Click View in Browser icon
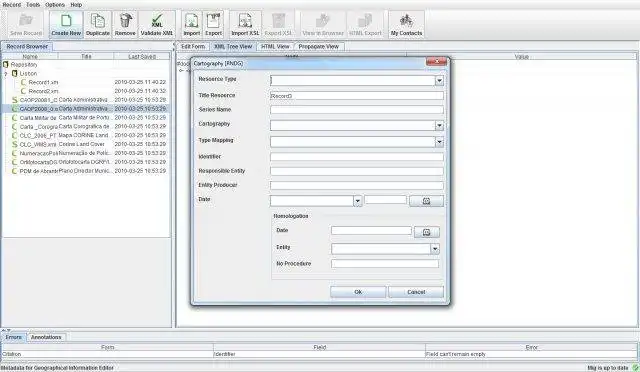The height and width of the screenshot is (372, 640). (x=323, y=25)
